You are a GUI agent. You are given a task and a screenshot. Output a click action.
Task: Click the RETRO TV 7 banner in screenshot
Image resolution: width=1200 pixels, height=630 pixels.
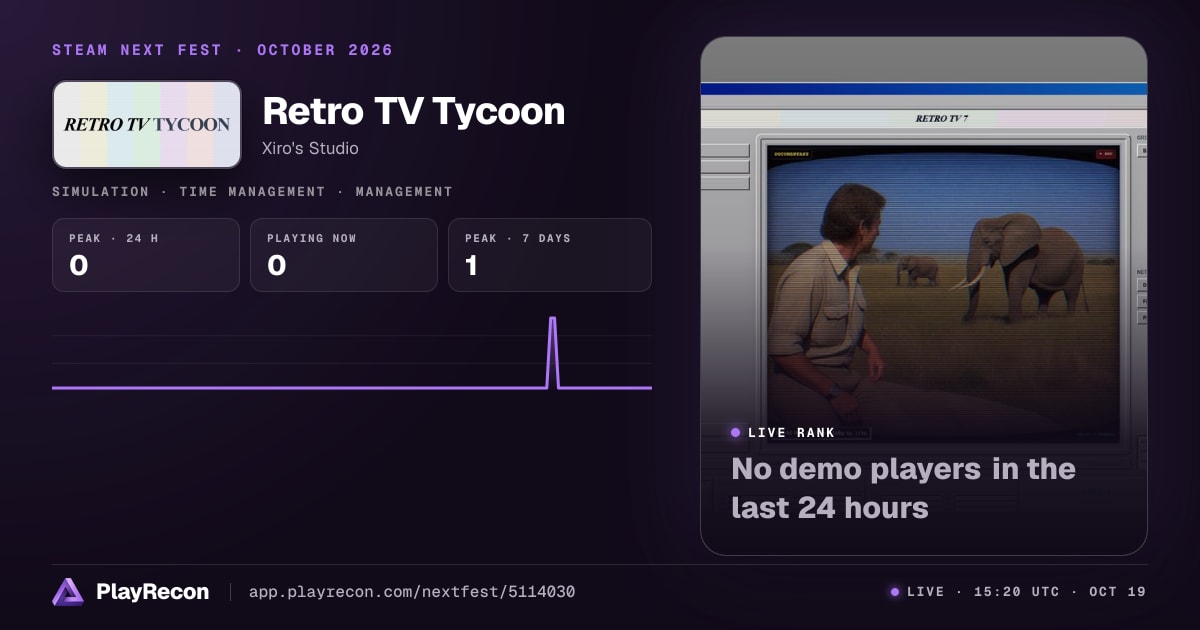click(x=942, y=118)
